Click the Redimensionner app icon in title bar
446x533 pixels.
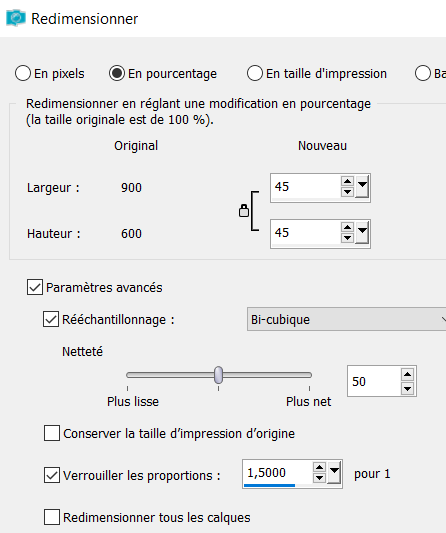(16, 18)
